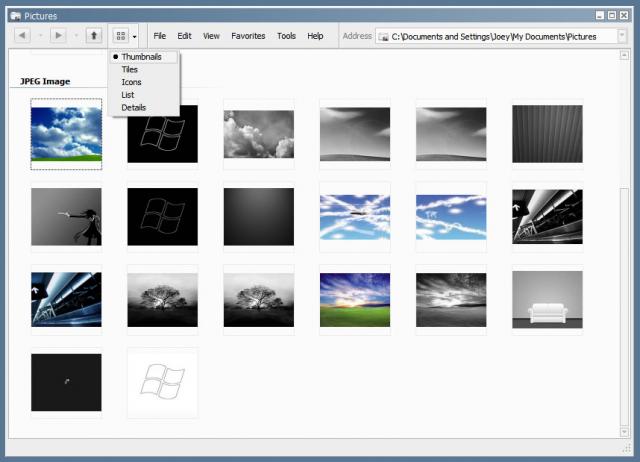The image size is (640, 462).
Task: Close the Pictures window
Action: [624, 16]
